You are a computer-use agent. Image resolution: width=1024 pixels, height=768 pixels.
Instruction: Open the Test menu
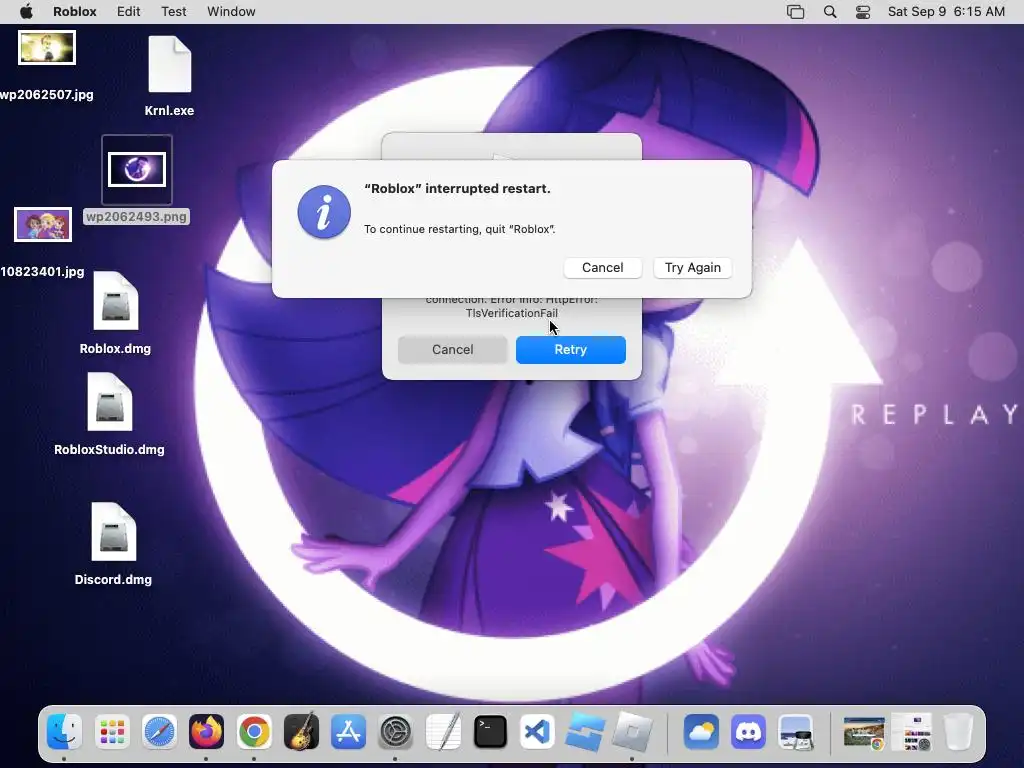(x=173, y=12)
